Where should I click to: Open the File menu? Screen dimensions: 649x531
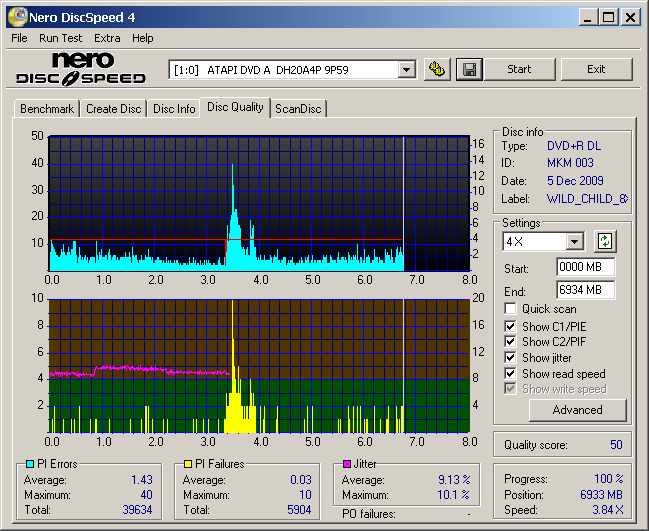pos(19,38)
